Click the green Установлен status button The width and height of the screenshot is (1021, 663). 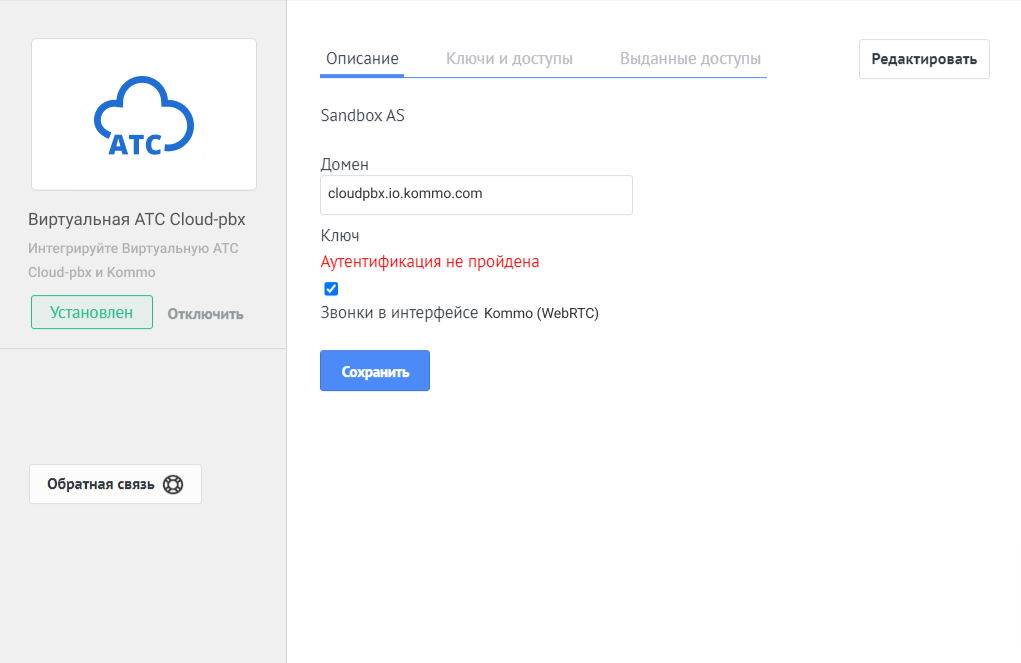92,312
